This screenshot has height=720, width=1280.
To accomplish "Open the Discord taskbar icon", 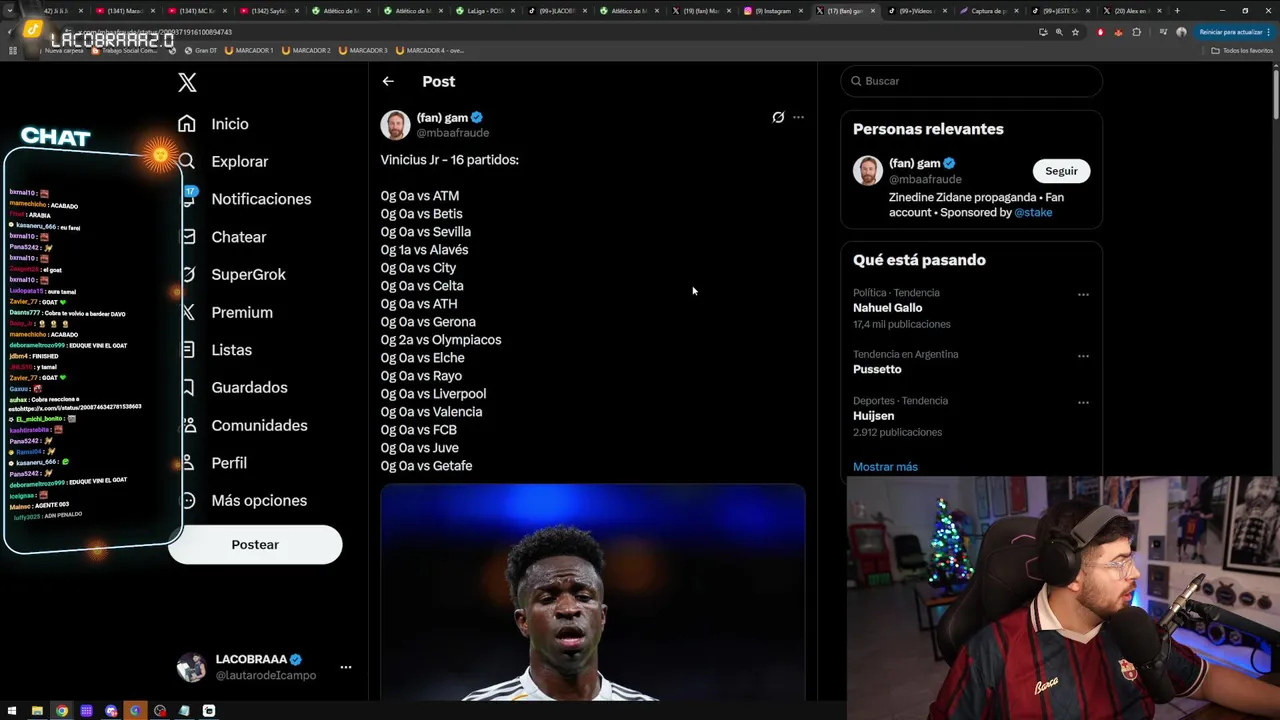I will tap(111, 711).
